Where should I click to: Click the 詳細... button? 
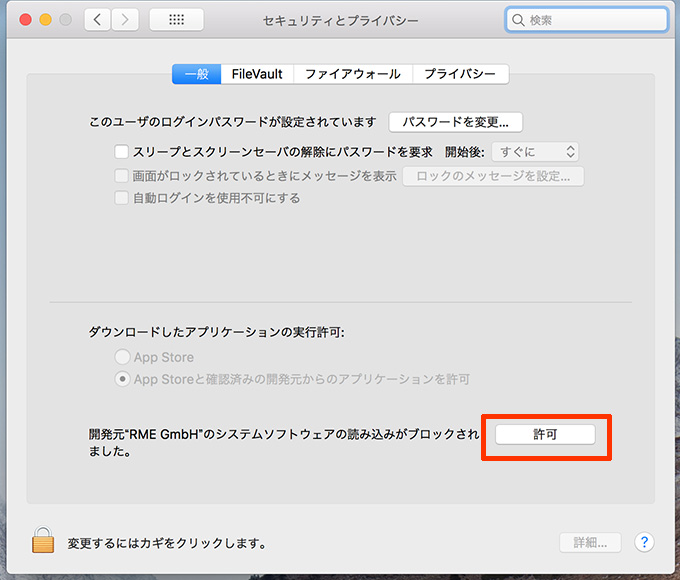tap(590, 542)
